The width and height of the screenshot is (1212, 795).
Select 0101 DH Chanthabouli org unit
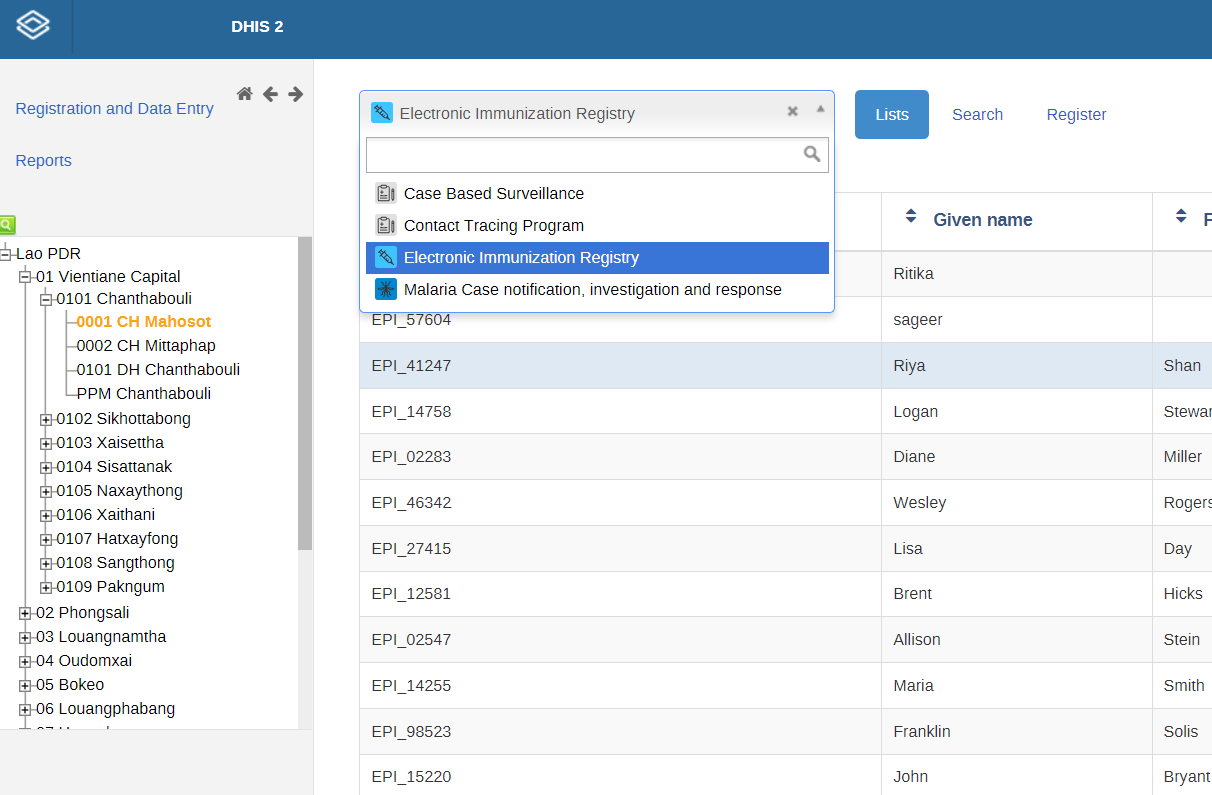(x=158, y=370)
